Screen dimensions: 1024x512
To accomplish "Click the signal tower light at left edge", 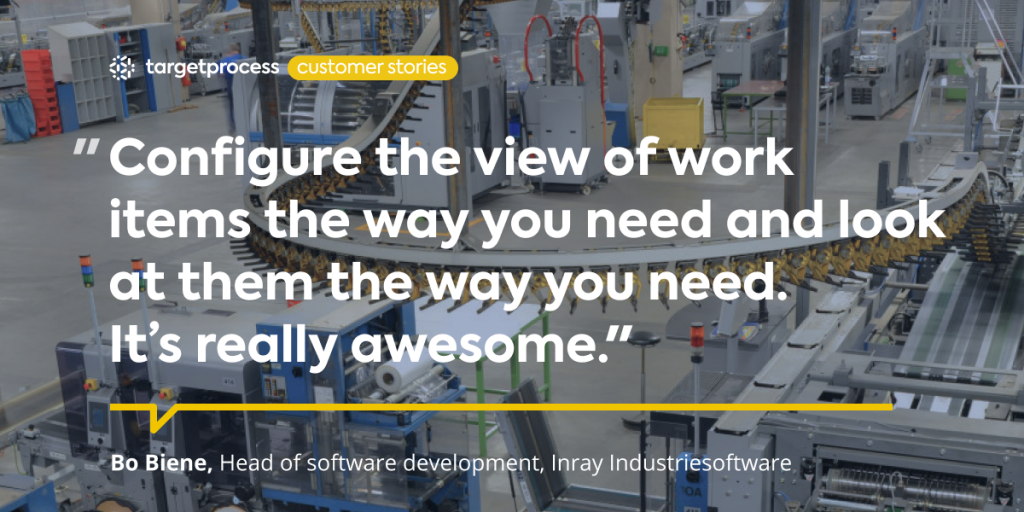I will (87, 272).
